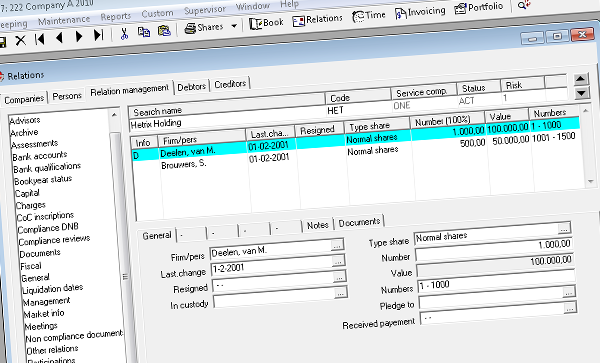Image resolution: width=600 pixels, height=363 pixels.
Task: Open the Supervisor menu
Action: [205, 10]
